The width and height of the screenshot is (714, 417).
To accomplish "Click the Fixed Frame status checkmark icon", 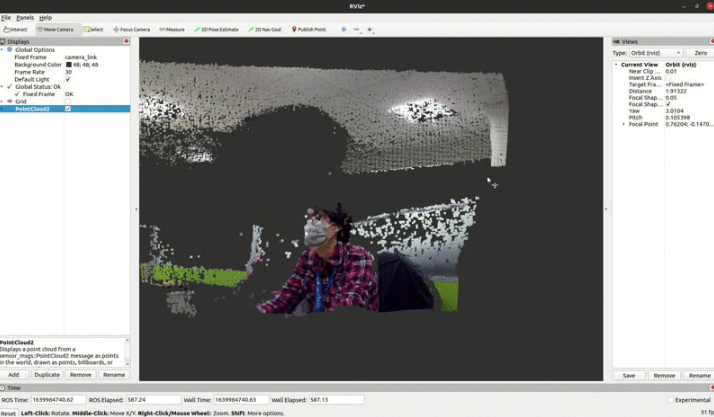I will pos(17,94).
